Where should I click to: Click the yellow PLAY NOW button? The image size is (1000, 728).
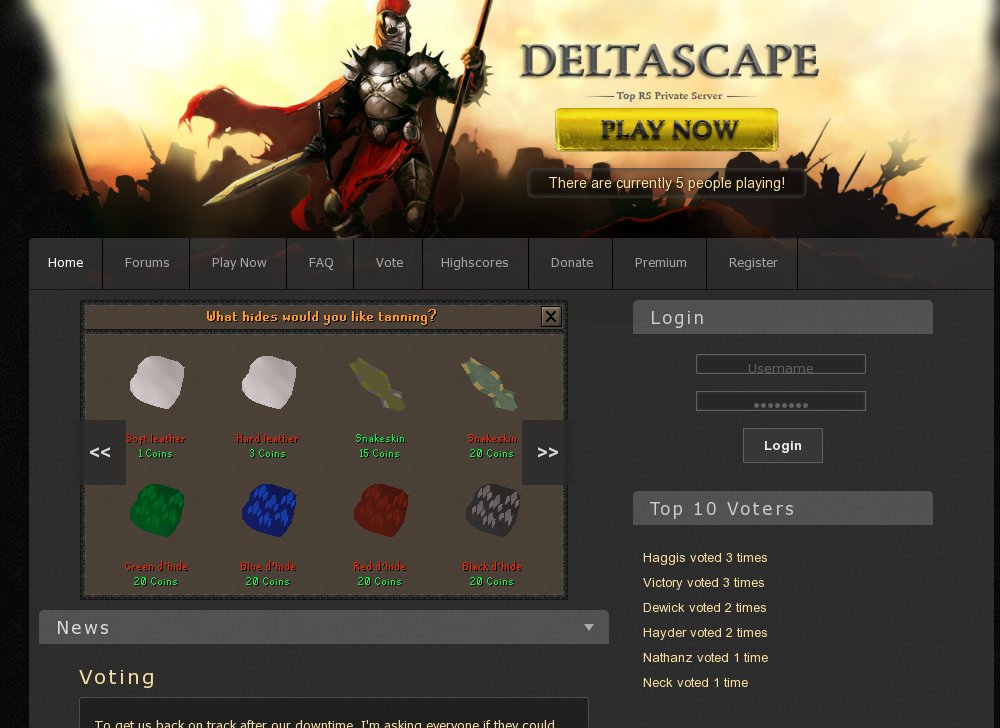666,129
